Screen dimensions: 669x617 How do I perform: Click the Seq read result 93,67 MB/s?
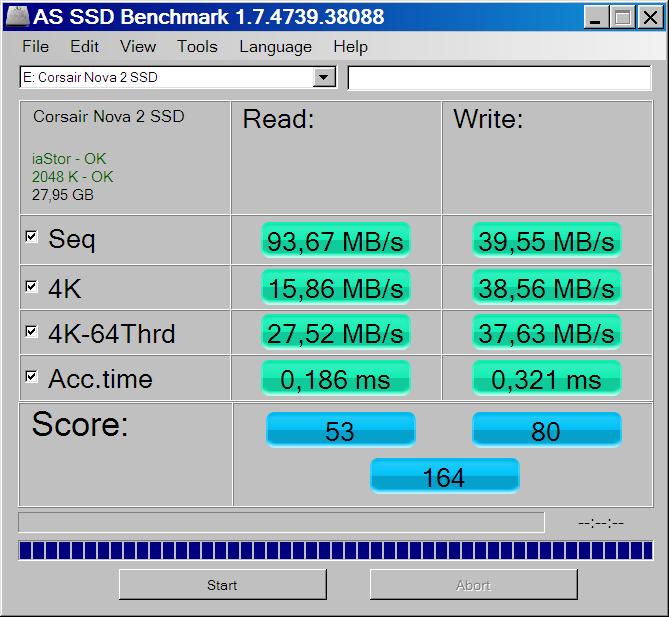(335, 240)
